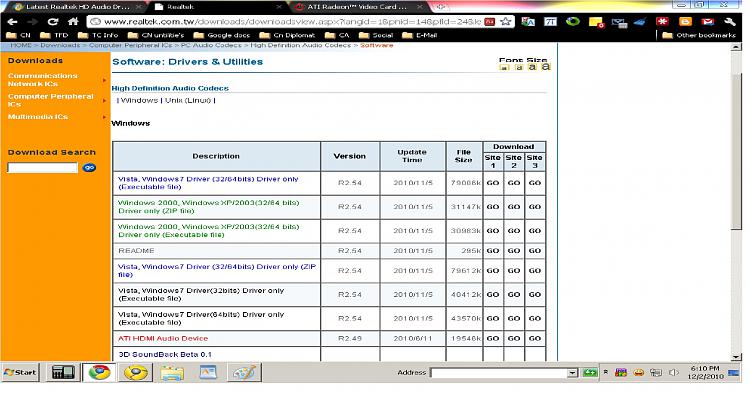
Task: Click the yellow note extension icon
Action: 596,22
